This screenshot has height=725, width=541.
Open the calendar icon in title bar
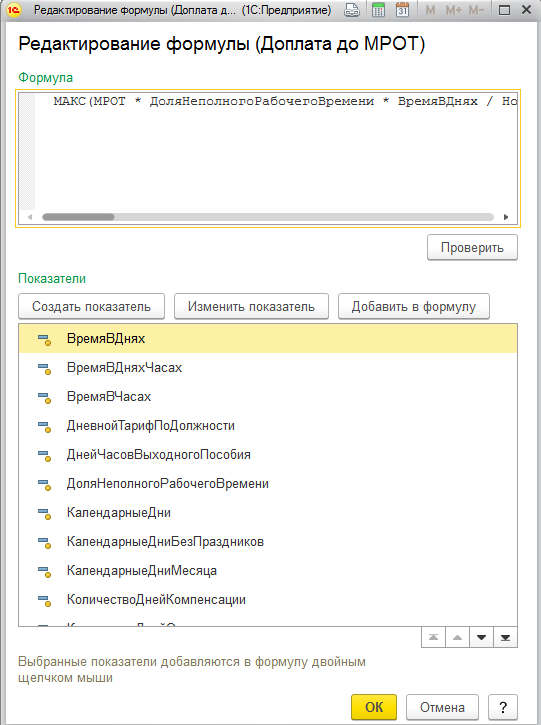[x=403, y=10]
